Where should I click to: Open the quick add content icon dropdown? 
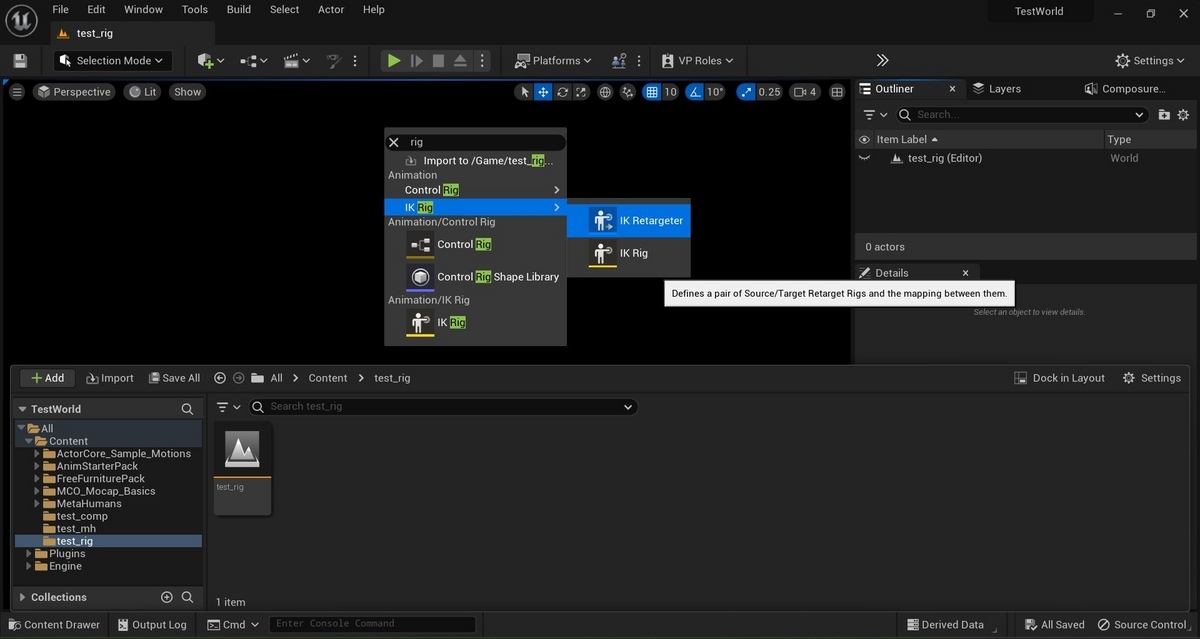(210, 60)
